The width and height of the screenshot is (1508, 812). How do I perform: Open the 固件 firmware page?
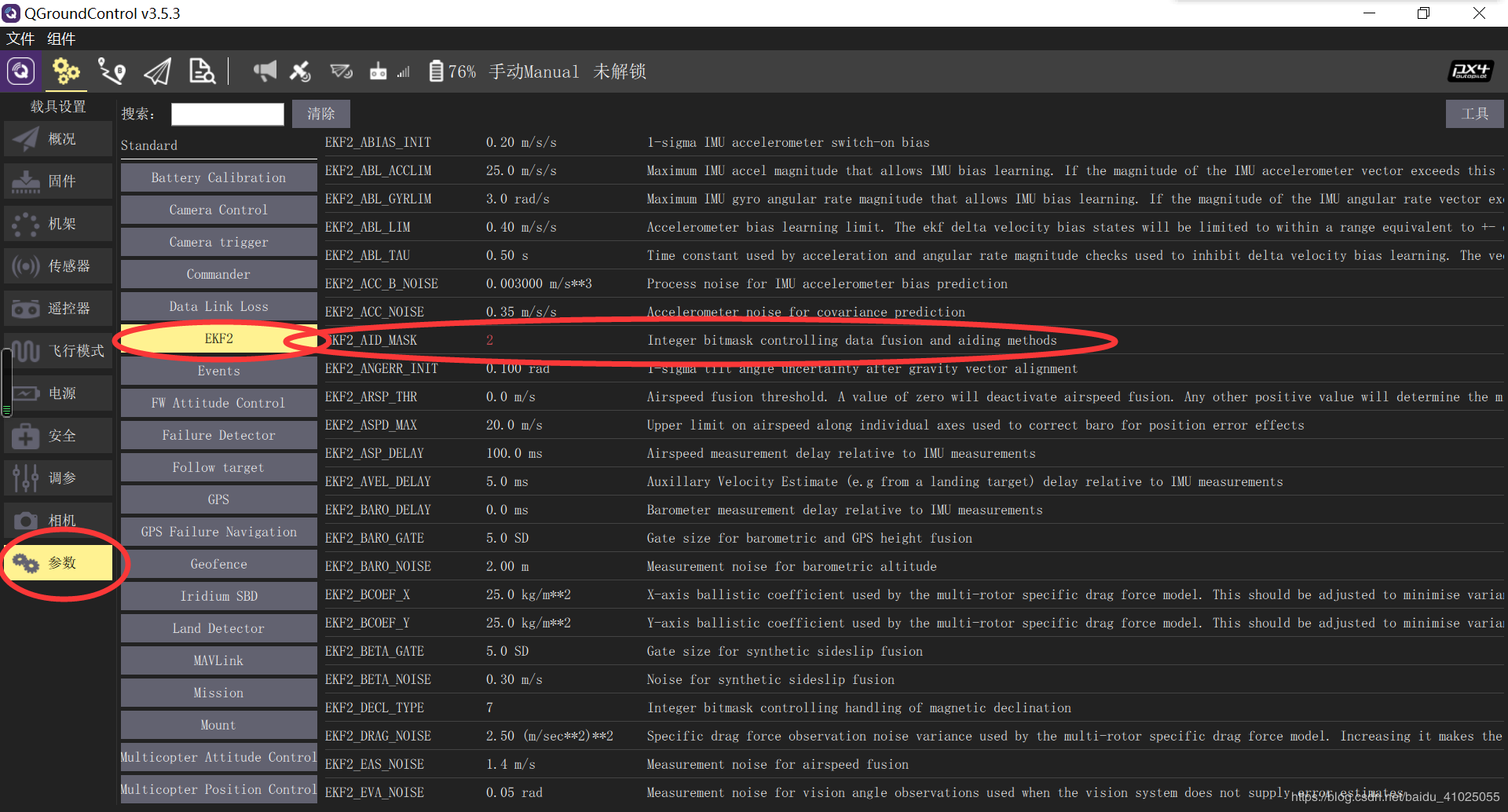tap(58, 181)
